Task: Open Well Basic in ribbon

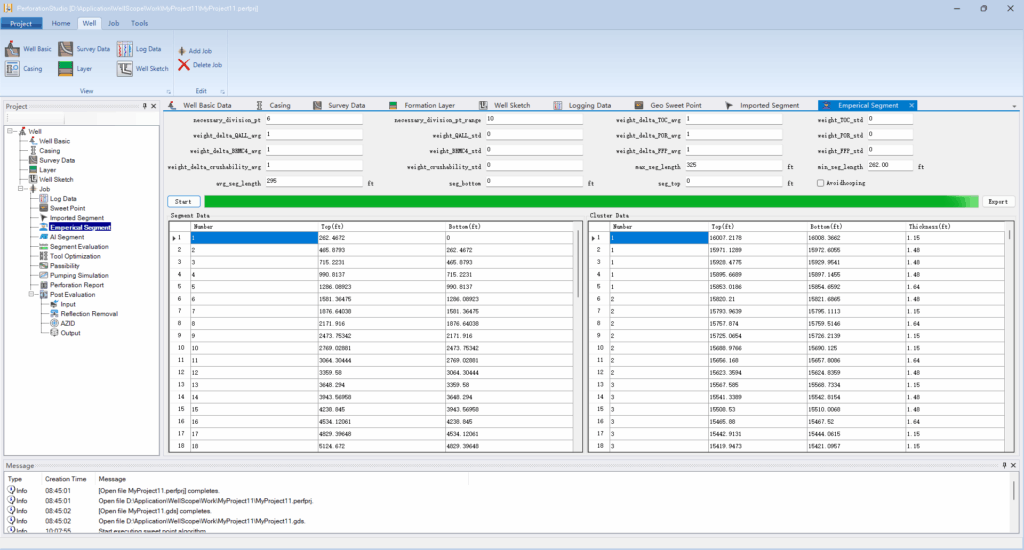Action: tap(28, 49)
